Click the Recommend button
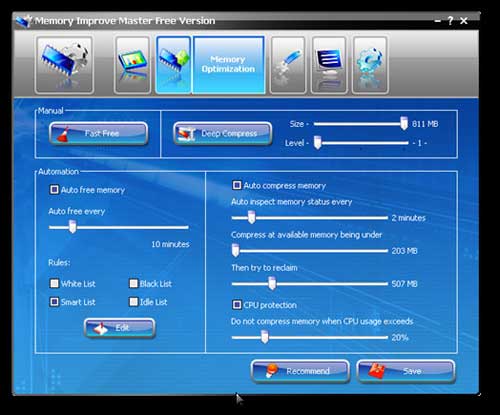Image resolution: width=500 pixels, height=415 pixels. point(300,371)
